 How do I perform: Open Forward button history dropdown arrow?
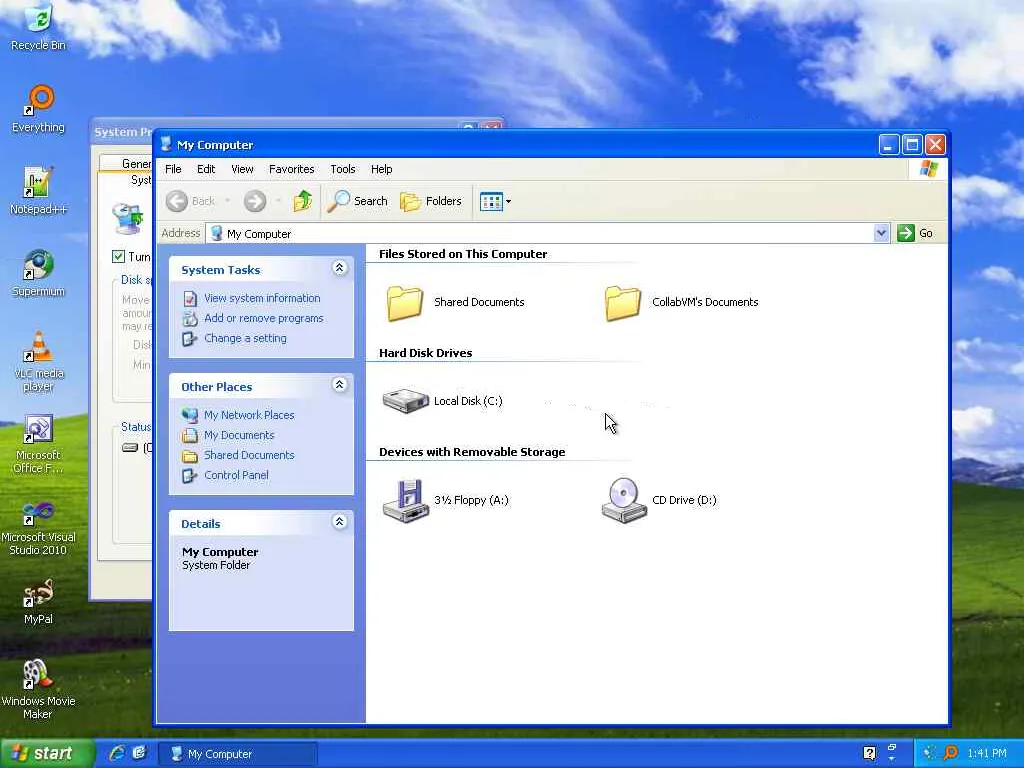pyautogui.click(x=278, y=201)
